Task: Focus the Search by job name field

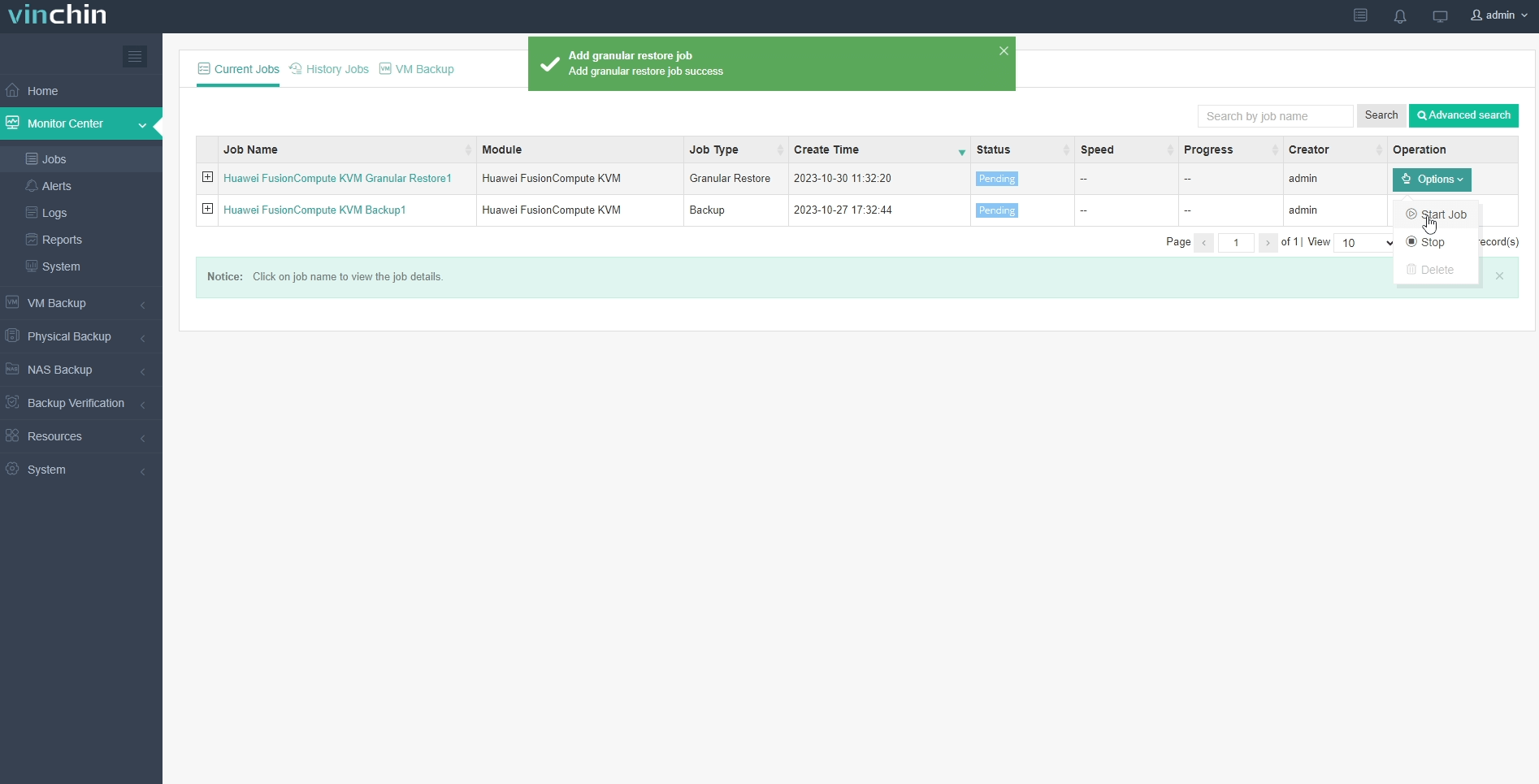Action: click(x=1275, y=116)
